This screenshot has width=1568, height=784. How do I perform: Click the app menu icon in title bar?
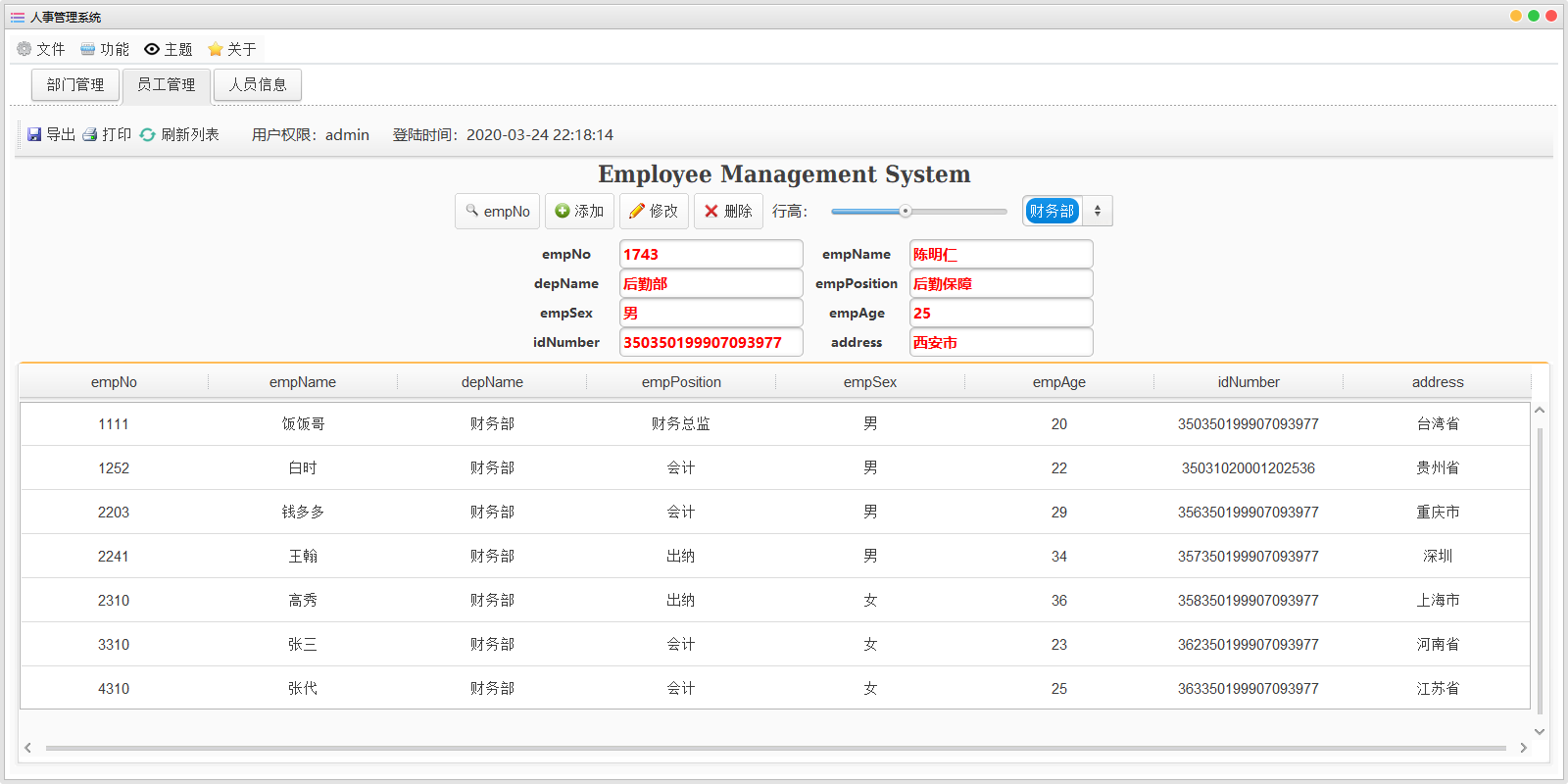point(18,17)
